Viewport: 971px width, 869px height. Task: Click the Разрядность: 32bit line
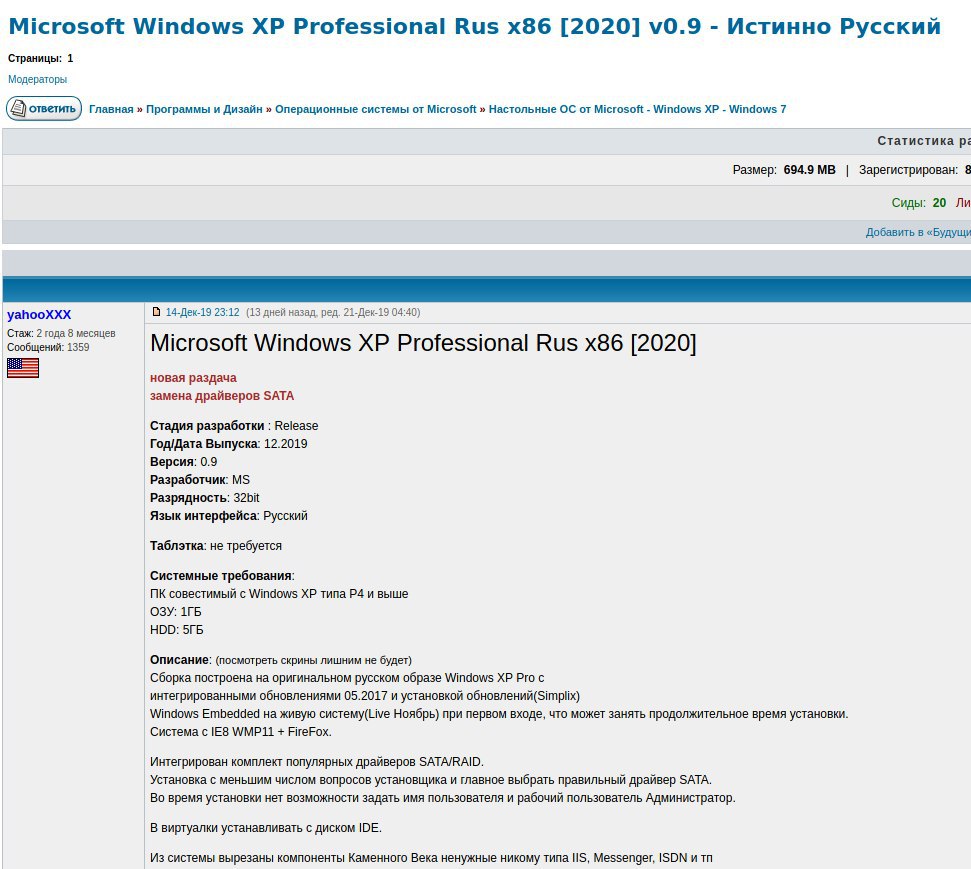204,497
